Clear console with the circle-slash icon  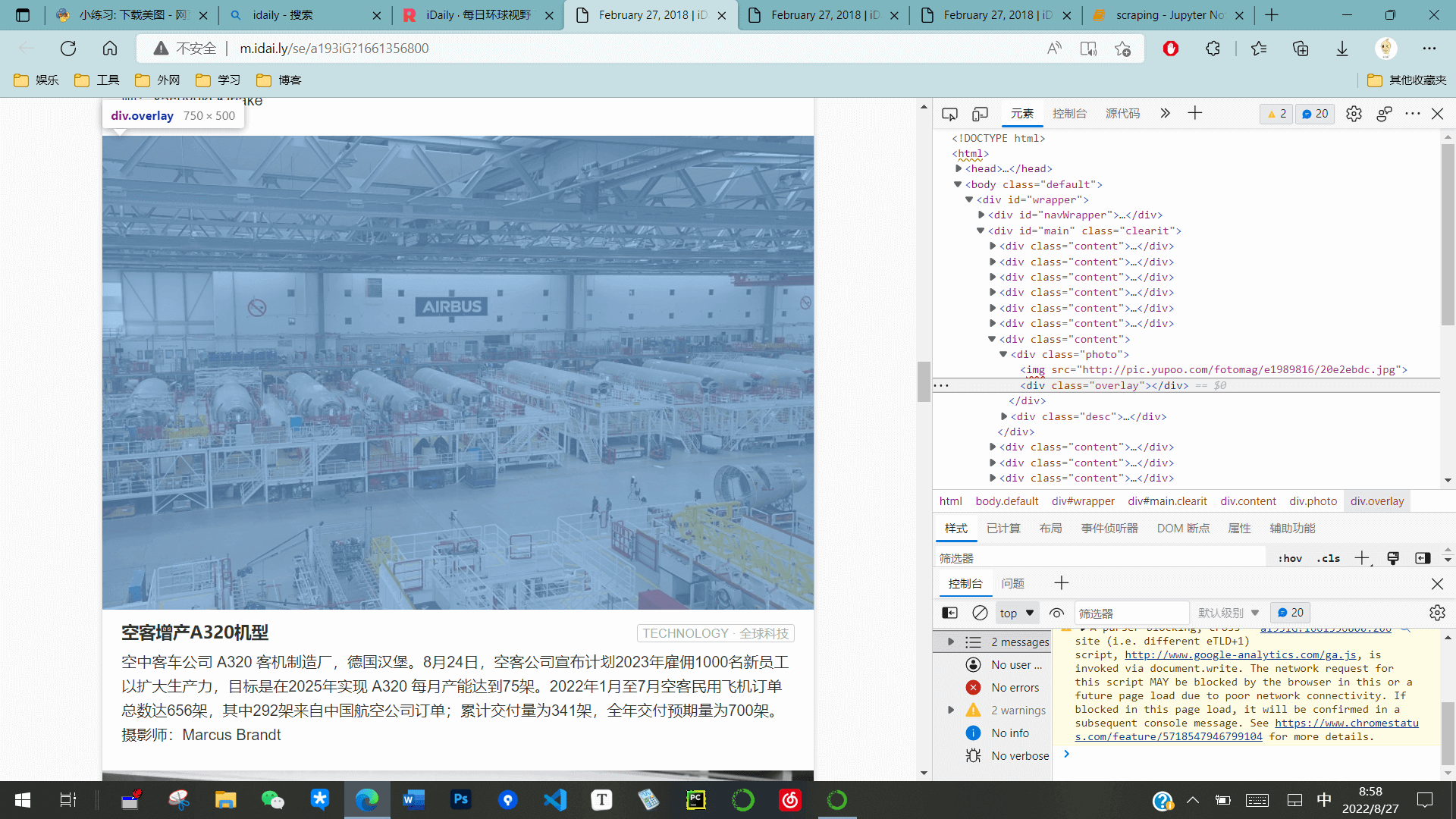(x=980, y=613)
